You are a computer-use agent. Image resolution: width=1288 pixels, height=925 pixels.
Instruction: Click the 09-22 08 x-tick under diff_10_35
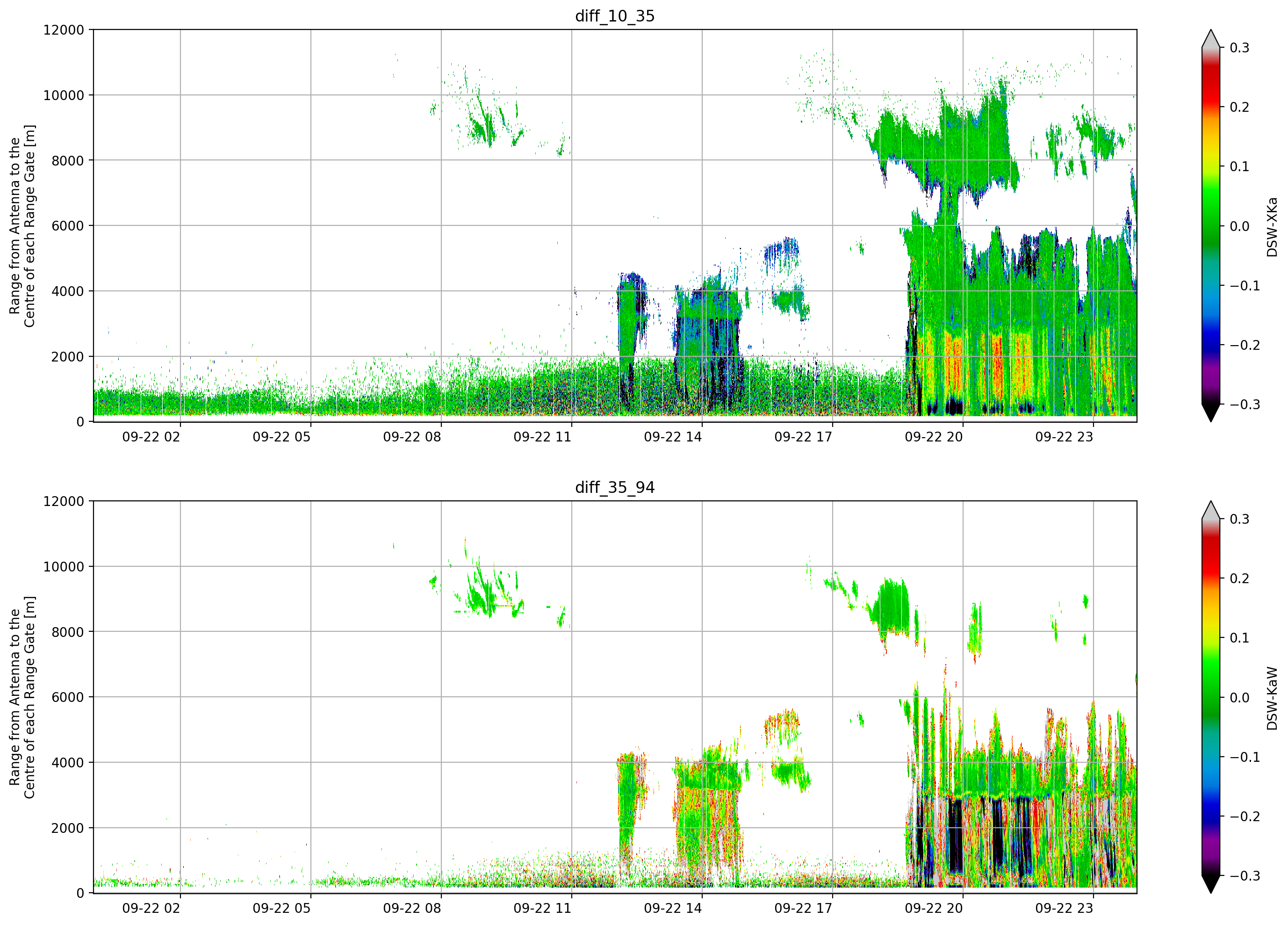(412, 437)
